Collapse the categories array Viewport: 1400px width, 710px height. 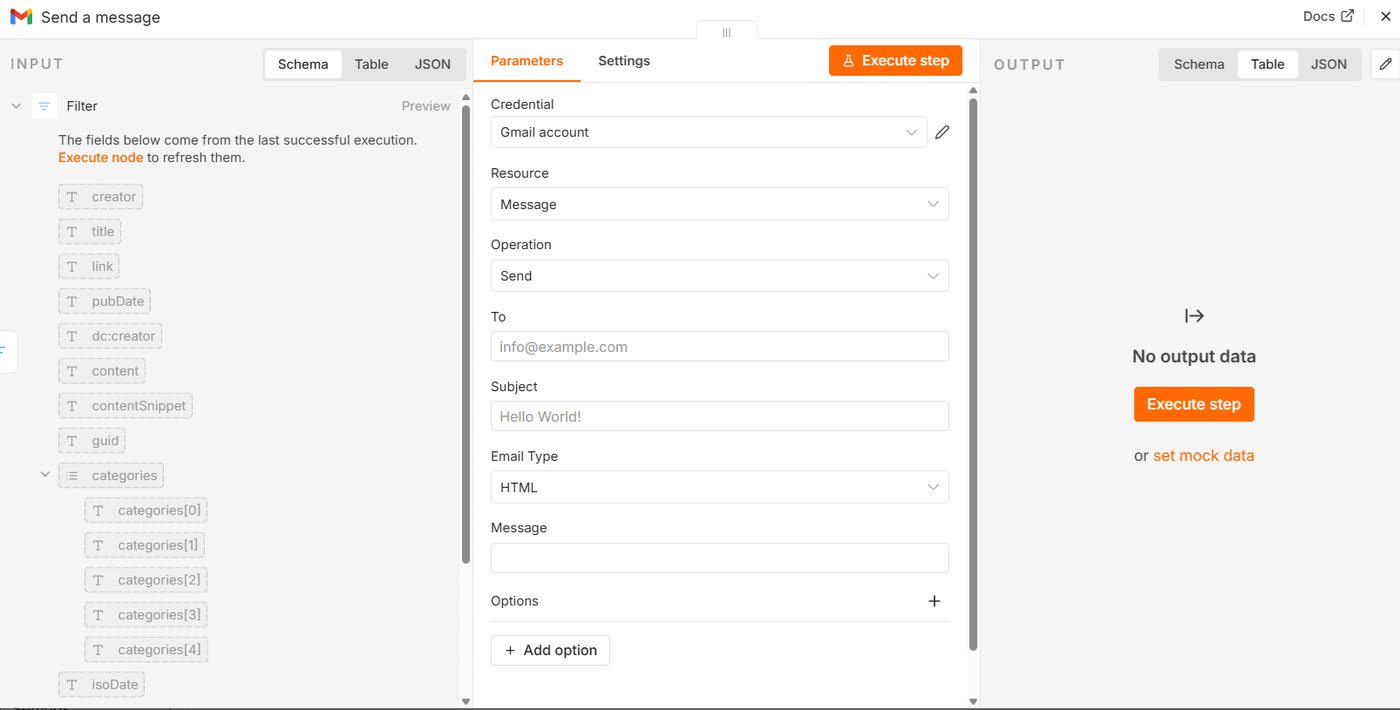(44, 475)
